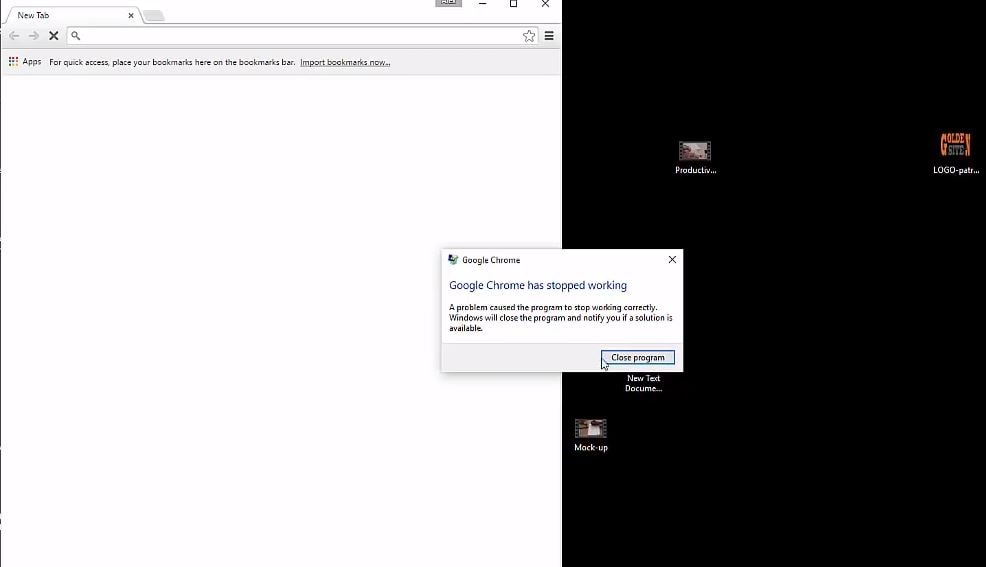Image resolution: width=986 pixels, height=567 pixels.
Task: Click the Chrome profile button in title bar
Action: pyautogui.click(x=448, y=3)
